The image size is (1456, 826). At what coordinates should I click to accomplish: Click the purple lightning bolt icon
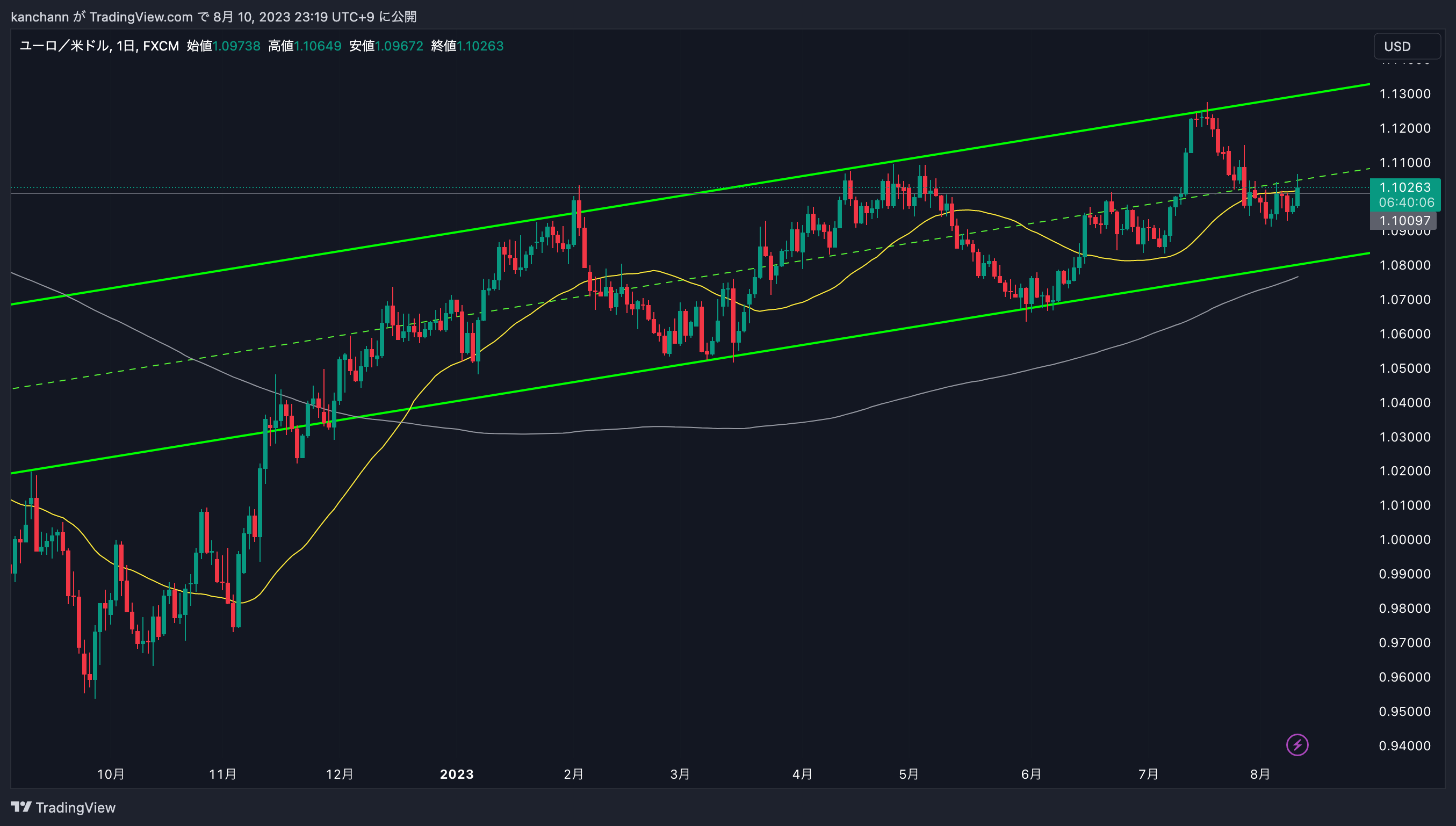coord(1297,745)
